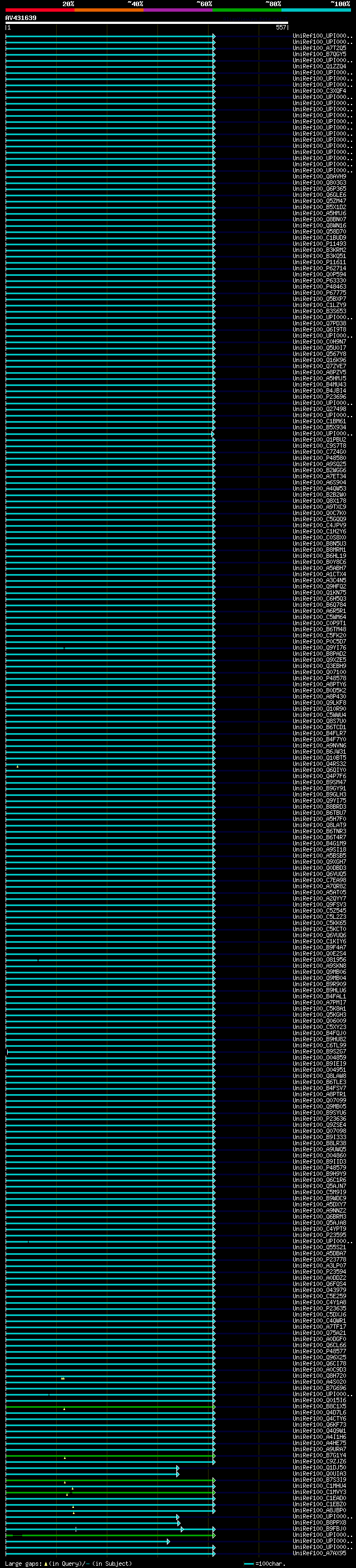Select hit UniRef100_C3XQF4
The width and height of the screenshot is (356, 1568).
(x=319, y=91)
